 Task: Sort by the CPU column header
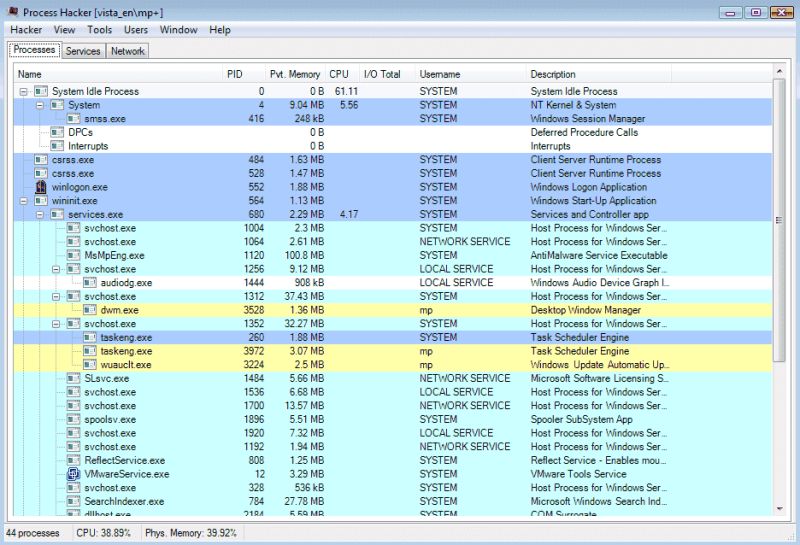[342, 75]
